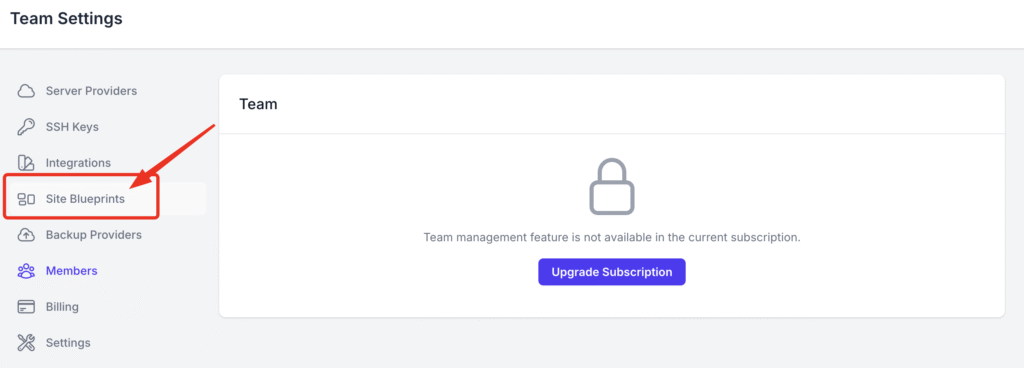Click the Team panel heading
The image size is (1024, 368).
pos(258,104)
